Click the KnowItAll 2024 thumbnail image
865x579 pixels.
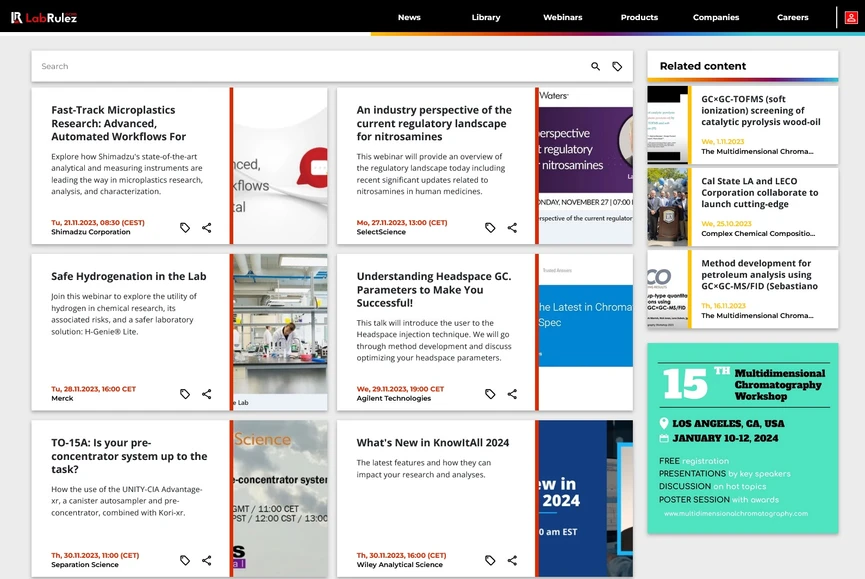click(585, 498)
